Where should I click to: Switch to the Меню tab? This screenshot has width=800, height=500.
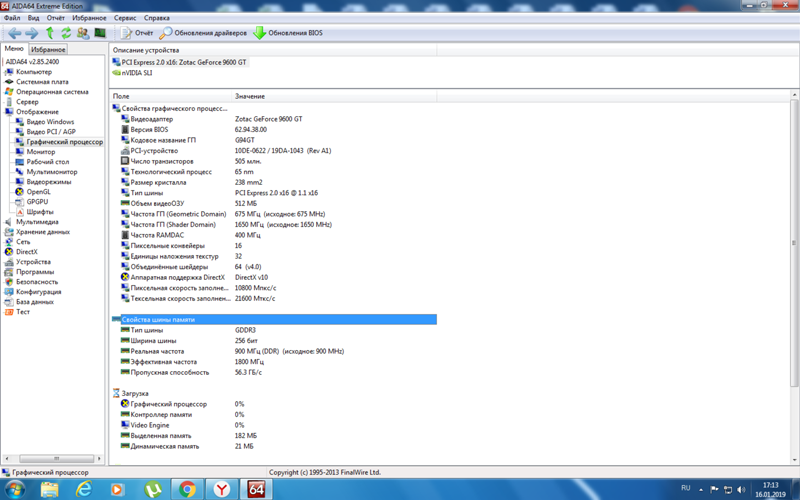(x=14, y=49)
